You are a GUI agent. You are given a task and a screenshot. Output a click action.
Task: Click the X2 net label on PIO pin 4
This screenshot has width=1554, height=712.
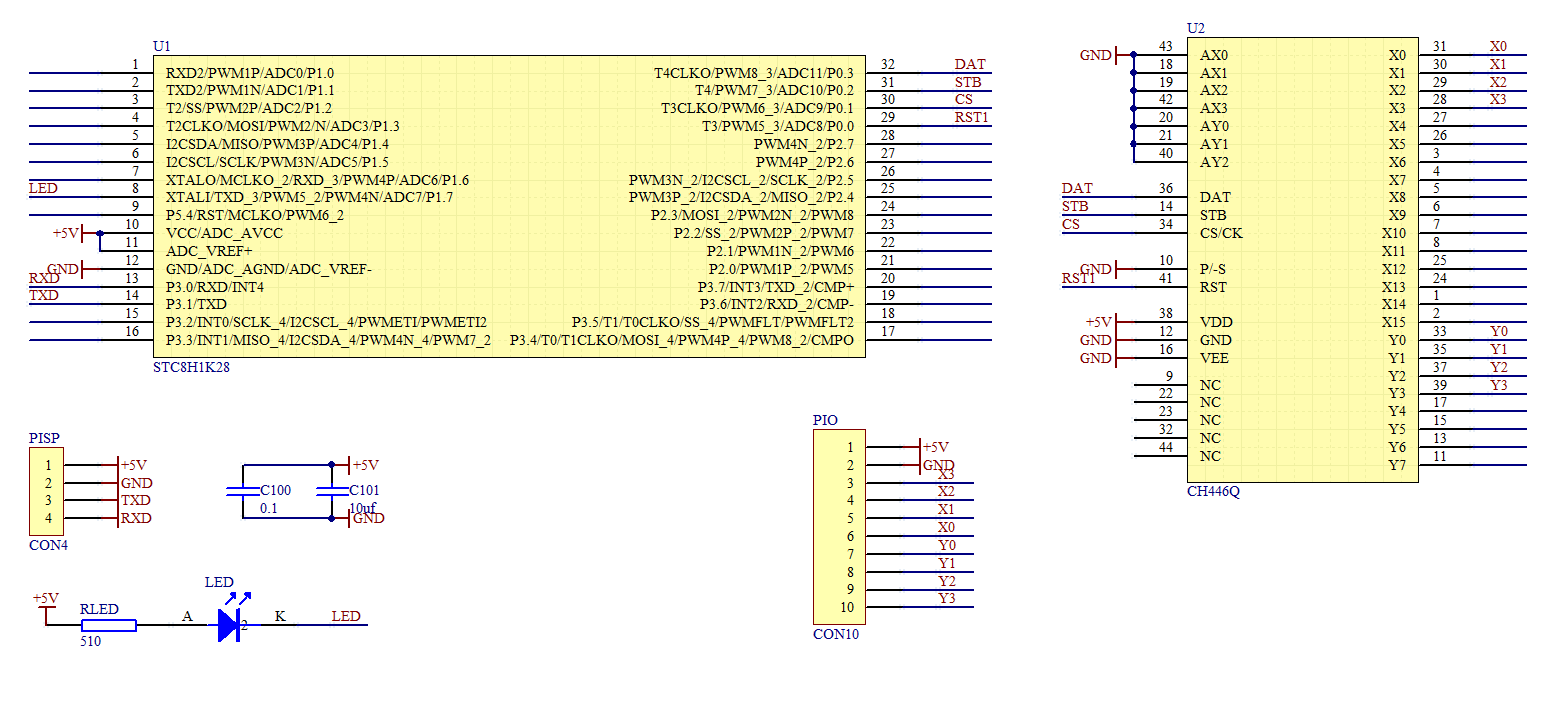pyautogui.click(x=946, y=491)
